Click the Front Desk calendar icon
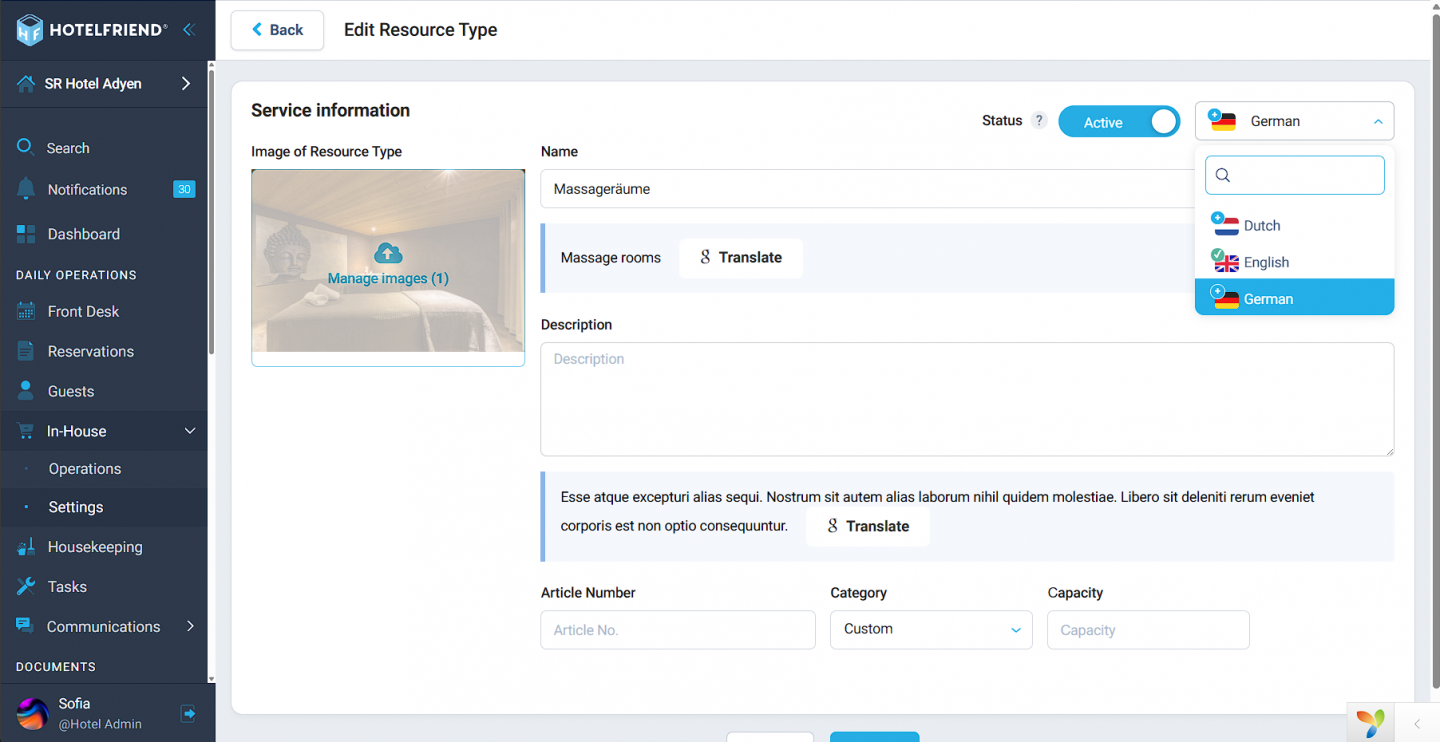This screenshot has height=742, width=1440. pyautogui.click(x=26, y=311)
